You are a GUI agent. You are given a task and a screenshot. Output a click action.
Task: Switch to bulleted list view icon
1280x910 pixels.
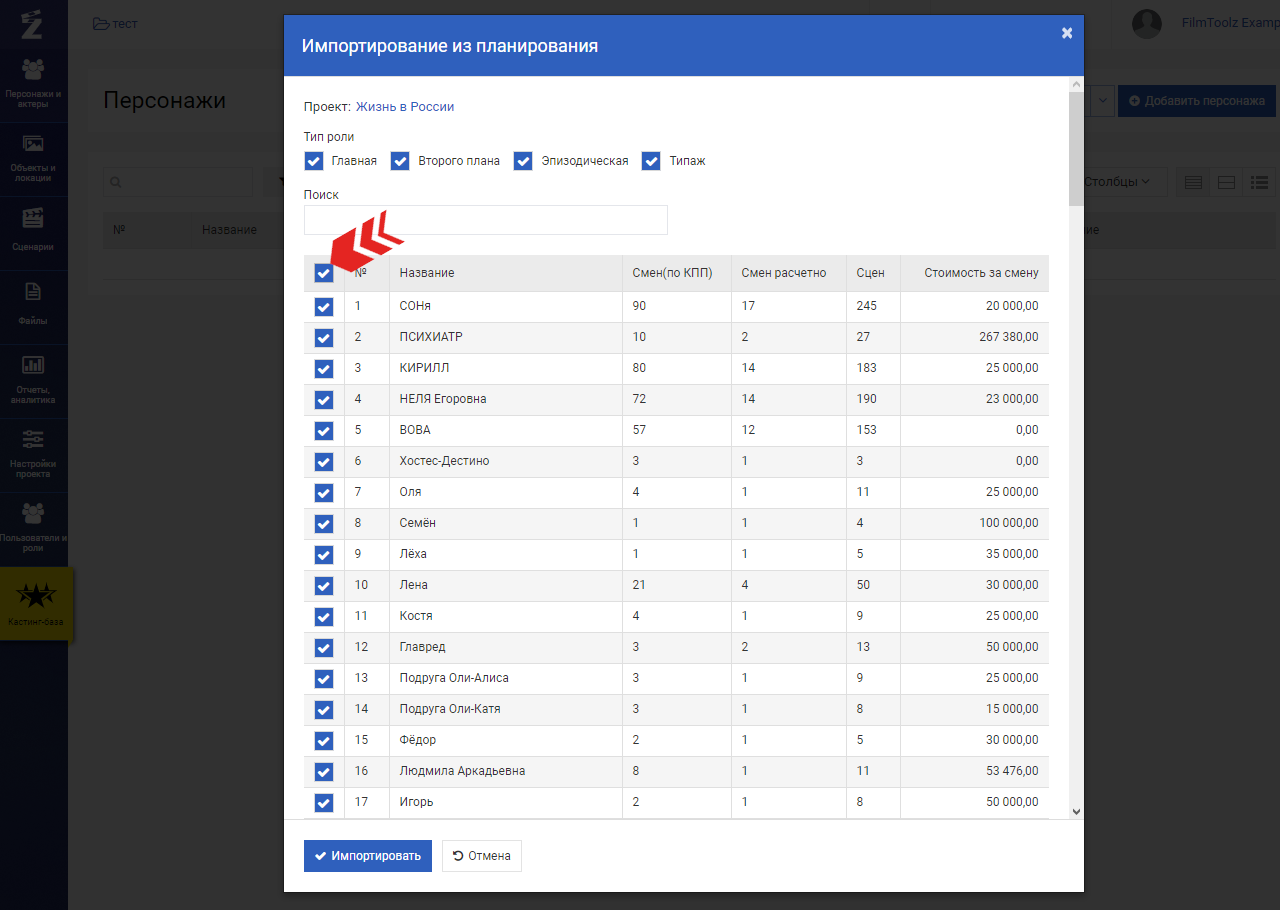click(1258, 182)
